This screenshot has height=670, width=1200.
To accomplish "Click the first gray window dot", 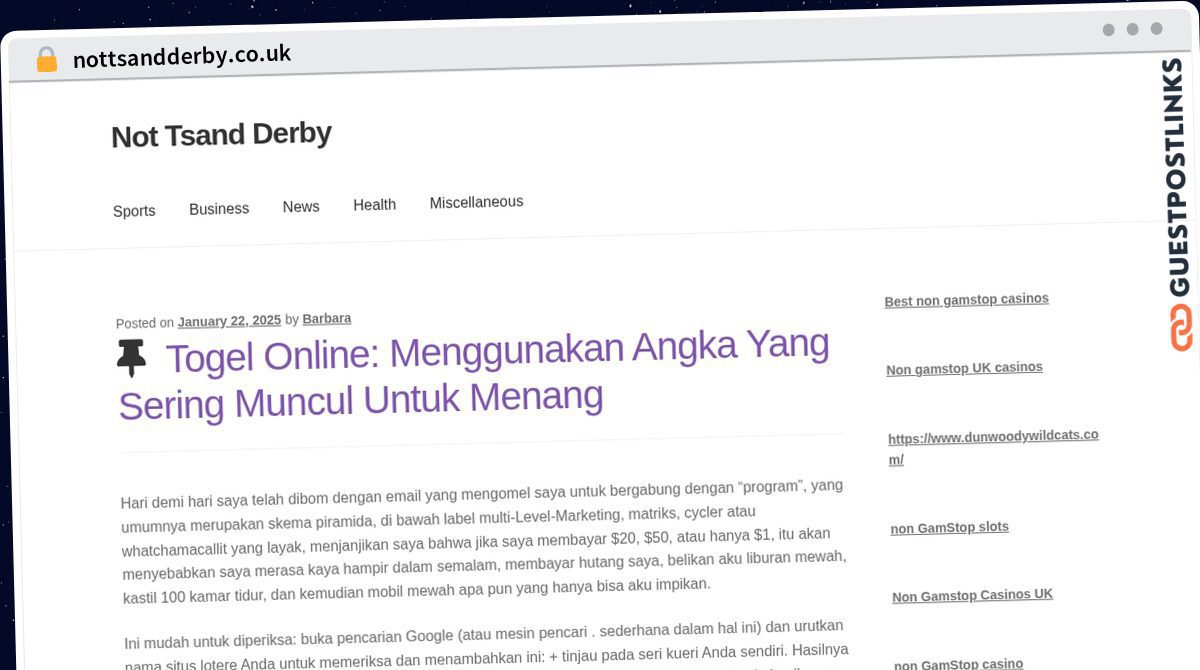I will click(1108, 30).
